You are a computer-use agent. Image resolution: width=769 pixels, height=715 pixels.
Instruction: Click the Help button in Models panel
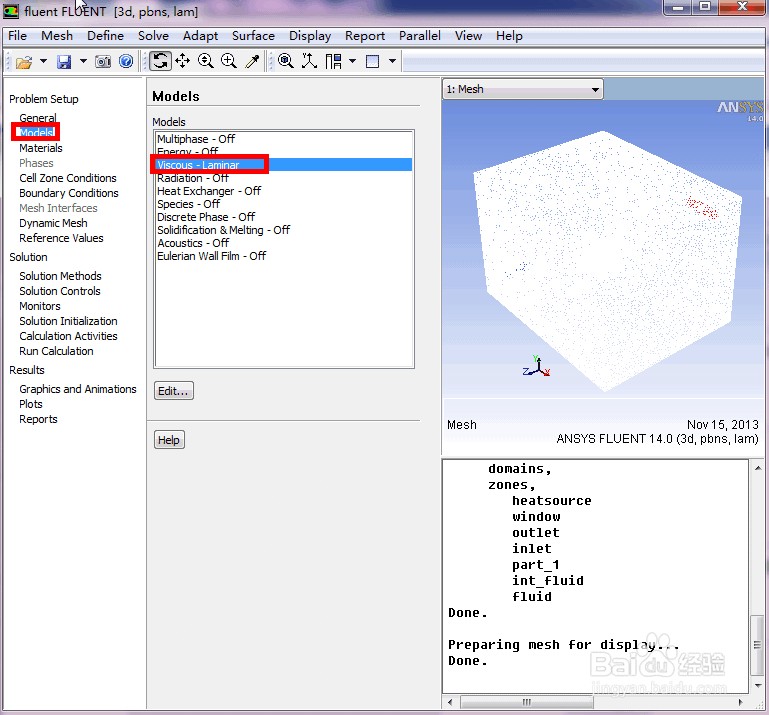pos(169,440)
